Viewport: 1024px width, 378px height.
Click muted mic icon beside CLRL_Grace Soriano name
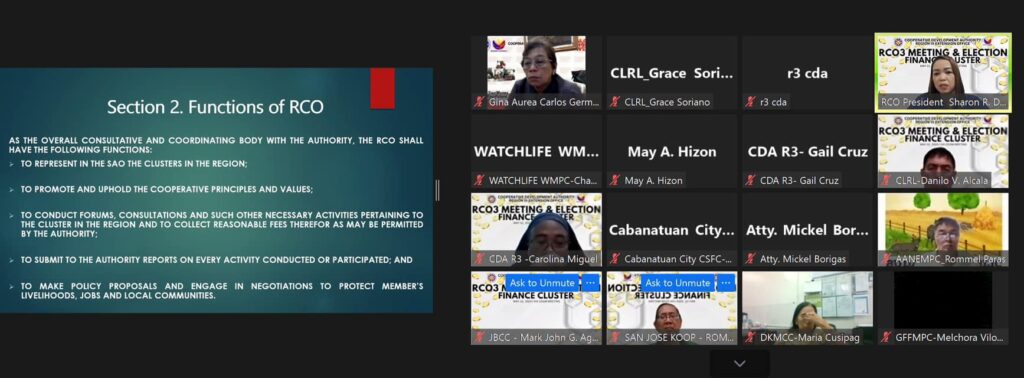[615, 102]
